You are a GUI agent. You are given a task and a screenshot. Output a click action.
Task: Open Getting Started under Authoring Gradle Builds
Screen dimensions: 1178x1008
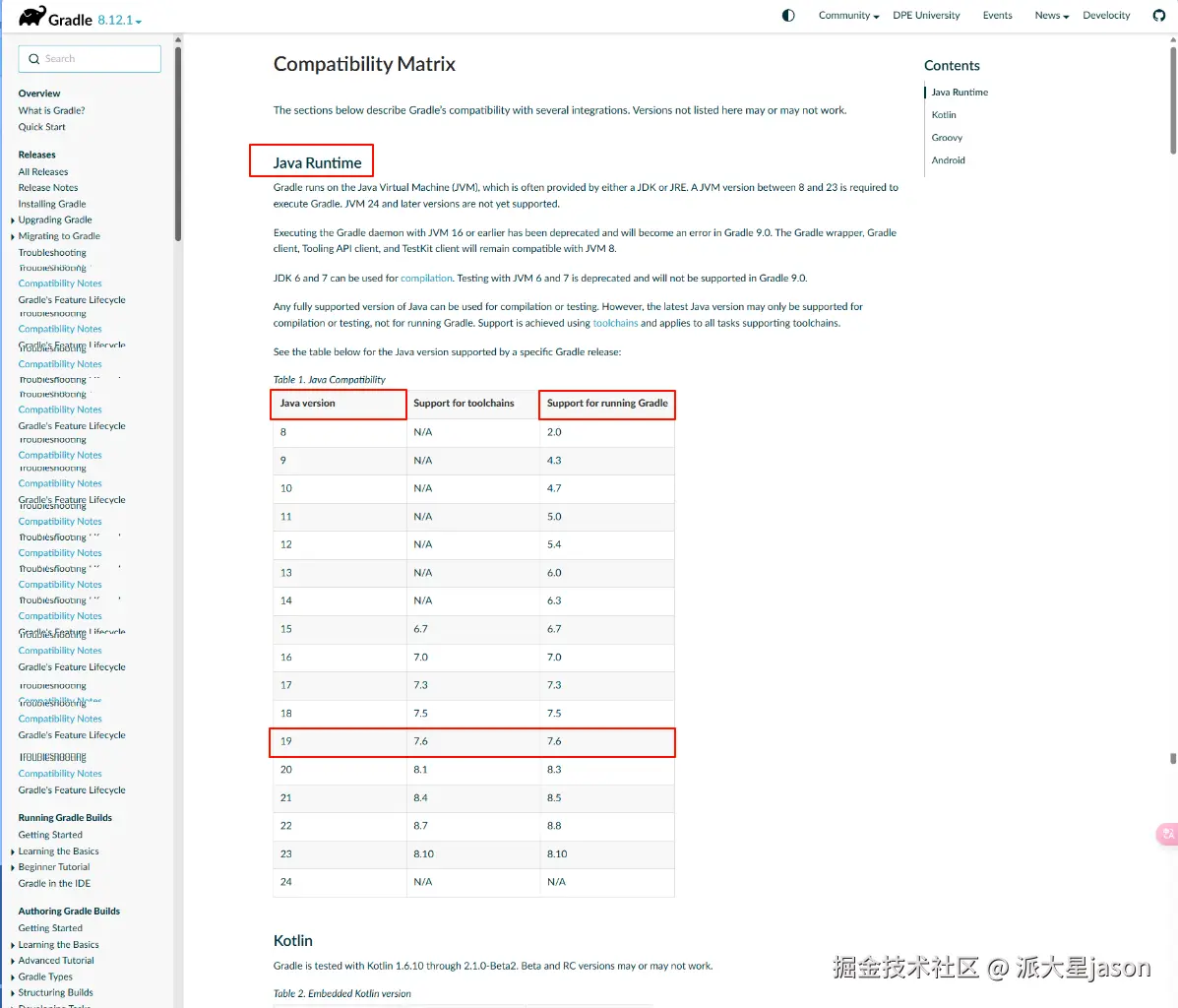(x=50, y=928)
